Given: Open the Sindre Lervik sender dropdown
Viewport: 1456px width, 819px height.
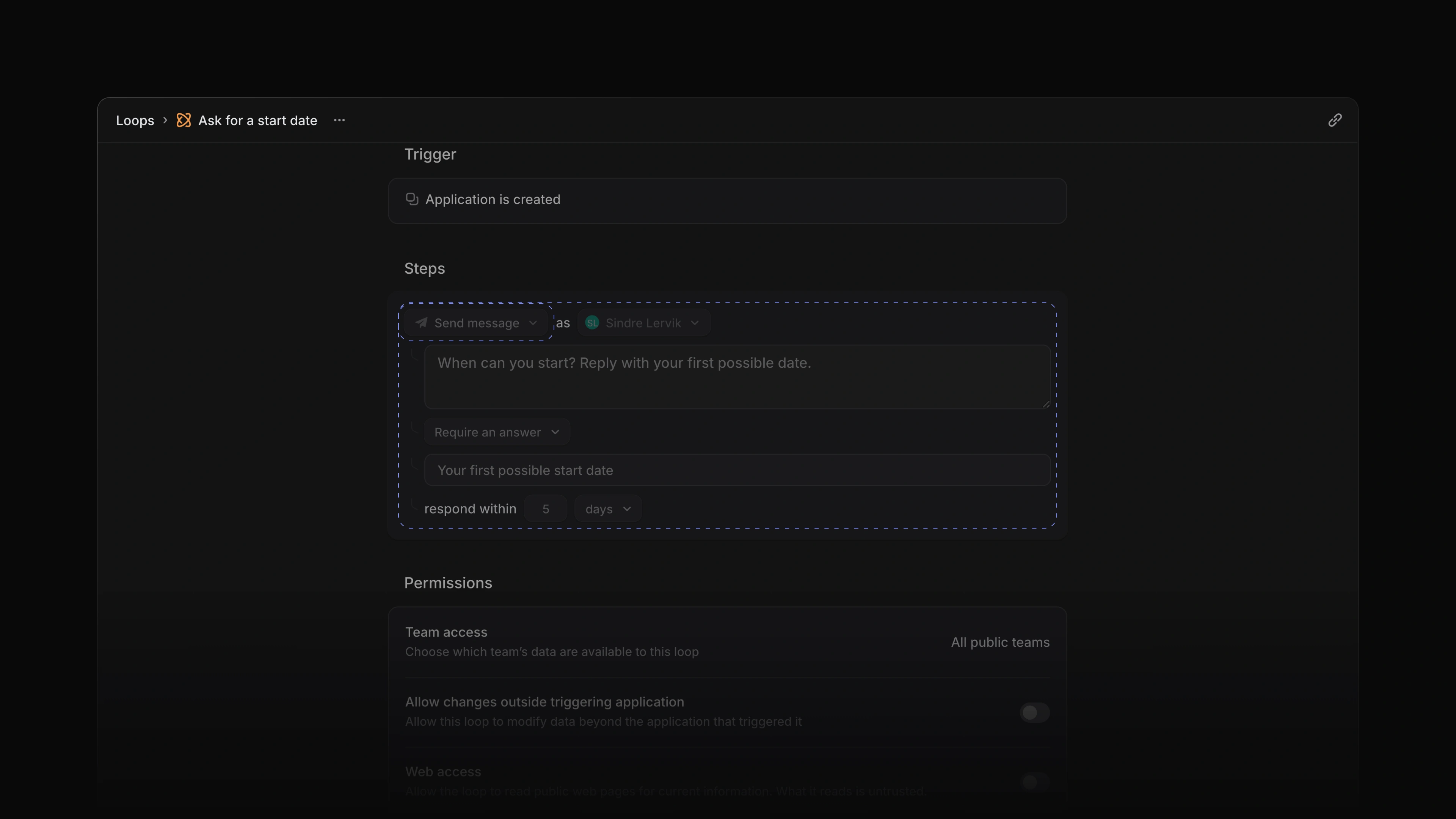Looking at the screenshot, I should coord(644,323).
